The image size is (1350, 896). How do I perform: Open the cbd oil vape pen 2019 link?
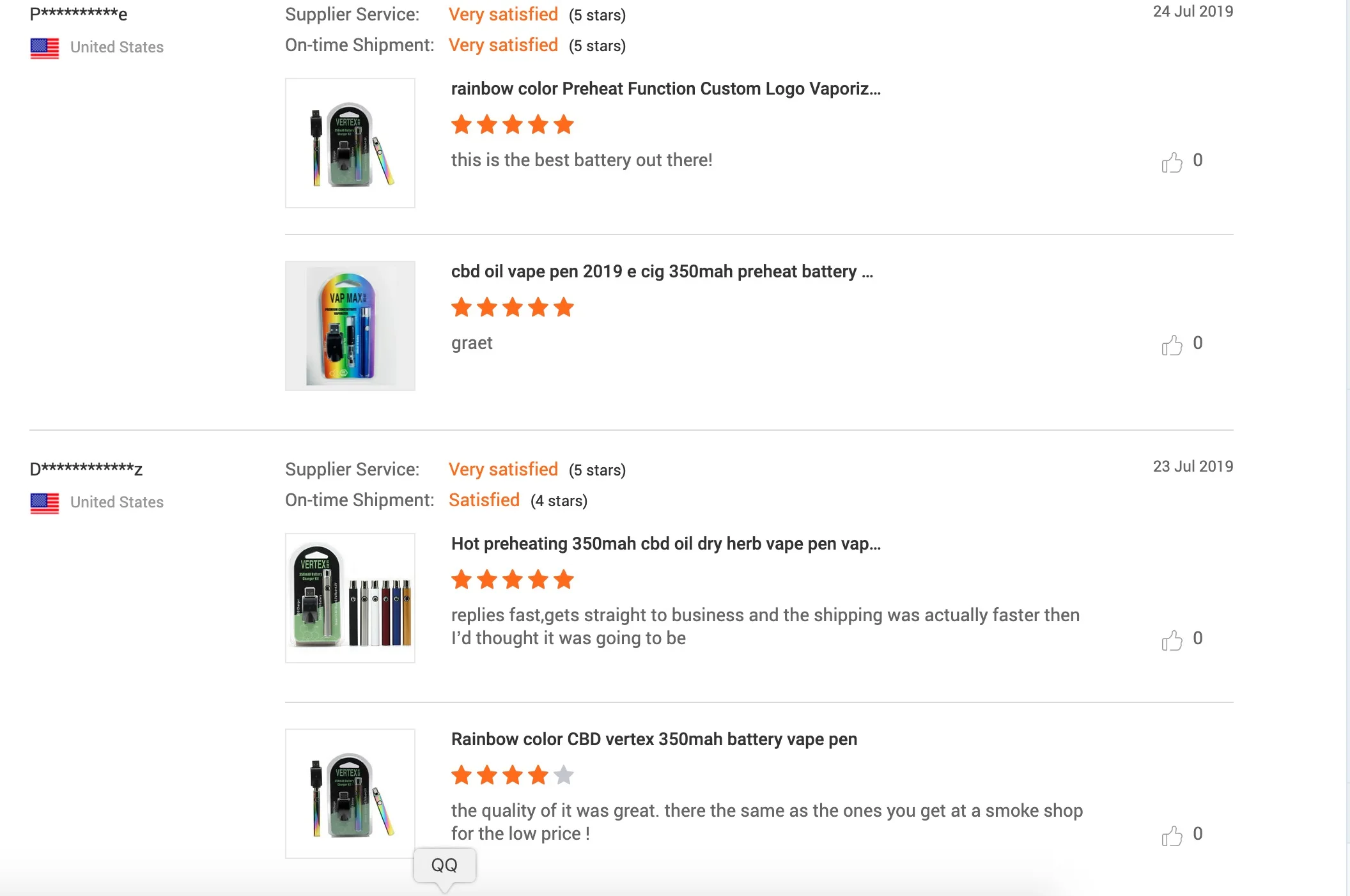(662, 272)
